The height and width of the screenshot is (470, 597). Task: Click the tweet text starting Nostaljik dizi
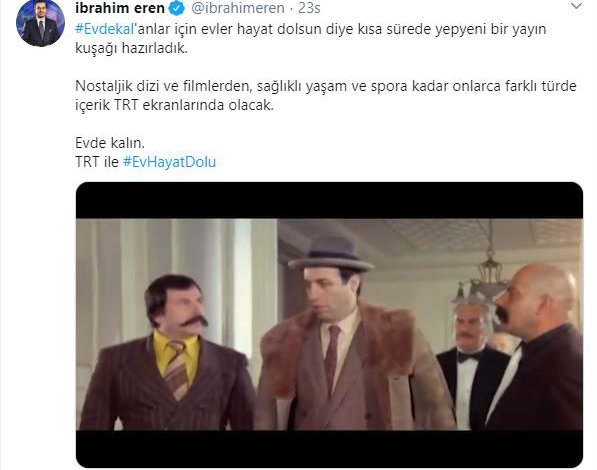(x=326, y=96)
